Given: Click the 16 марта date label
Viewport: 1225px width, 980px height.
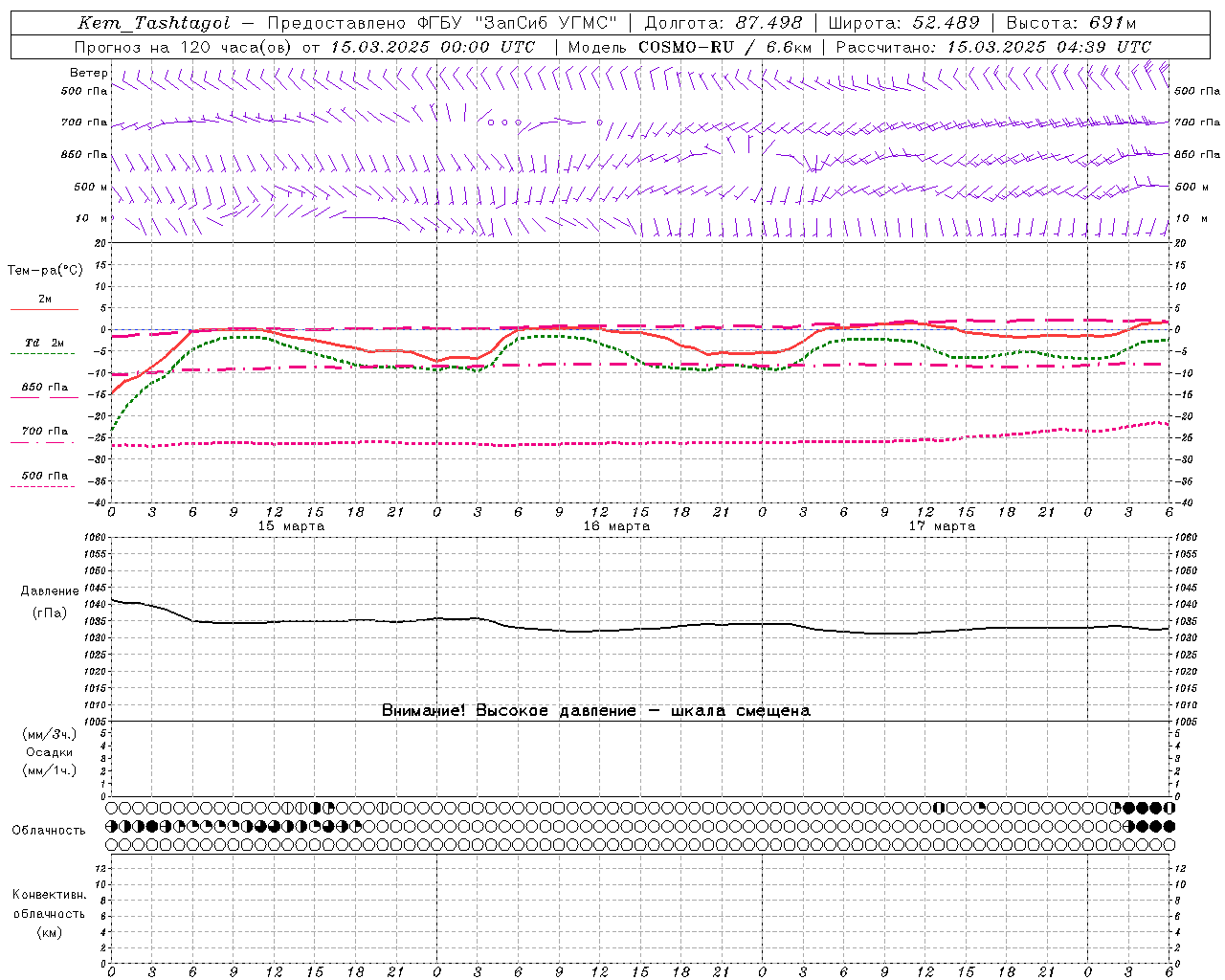Looking at the screenshot, I should pyautogui.click(x=616, y=526).
